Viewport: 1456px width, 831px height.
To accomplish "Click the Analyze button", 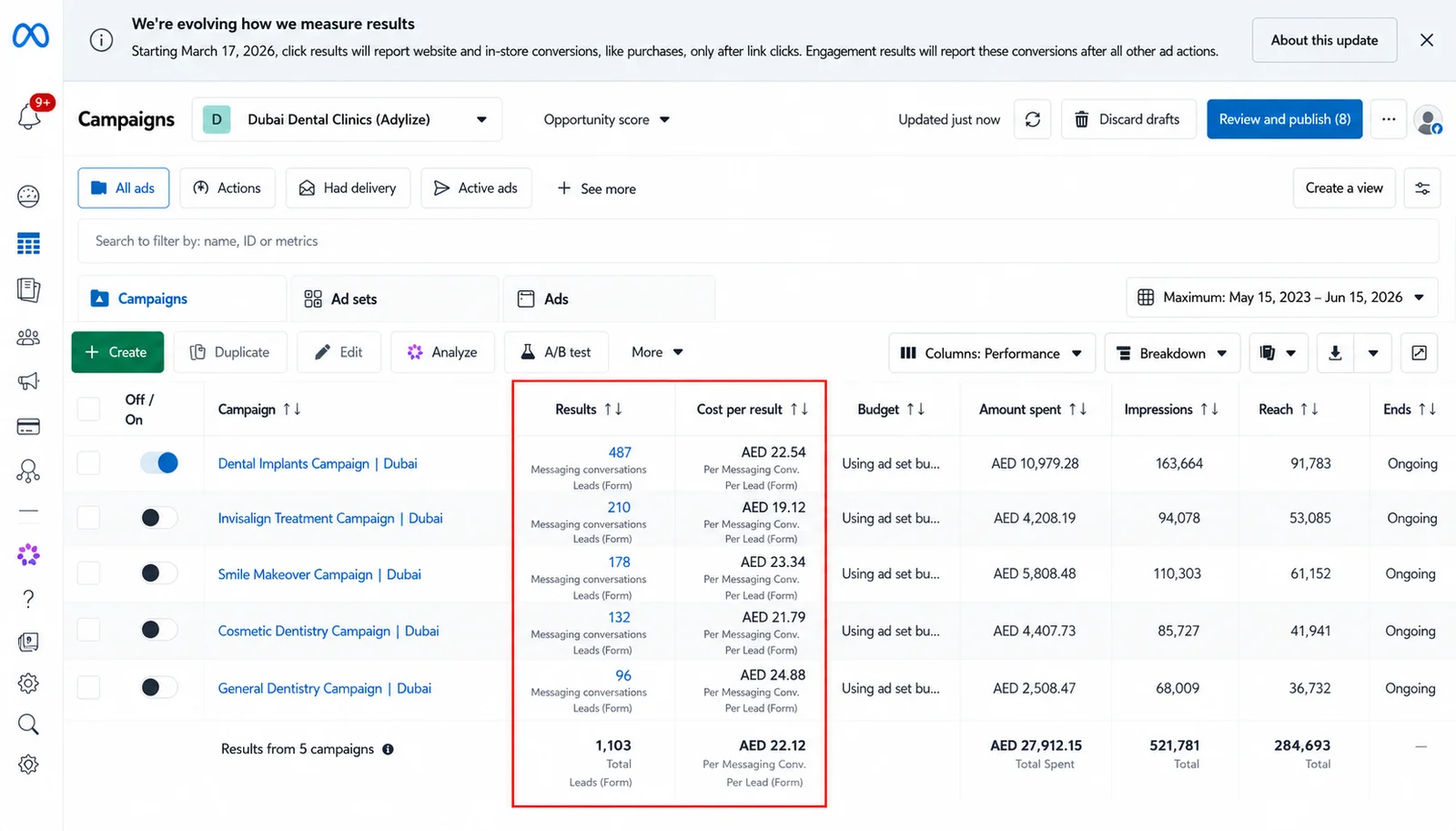I will click(442, 352).
